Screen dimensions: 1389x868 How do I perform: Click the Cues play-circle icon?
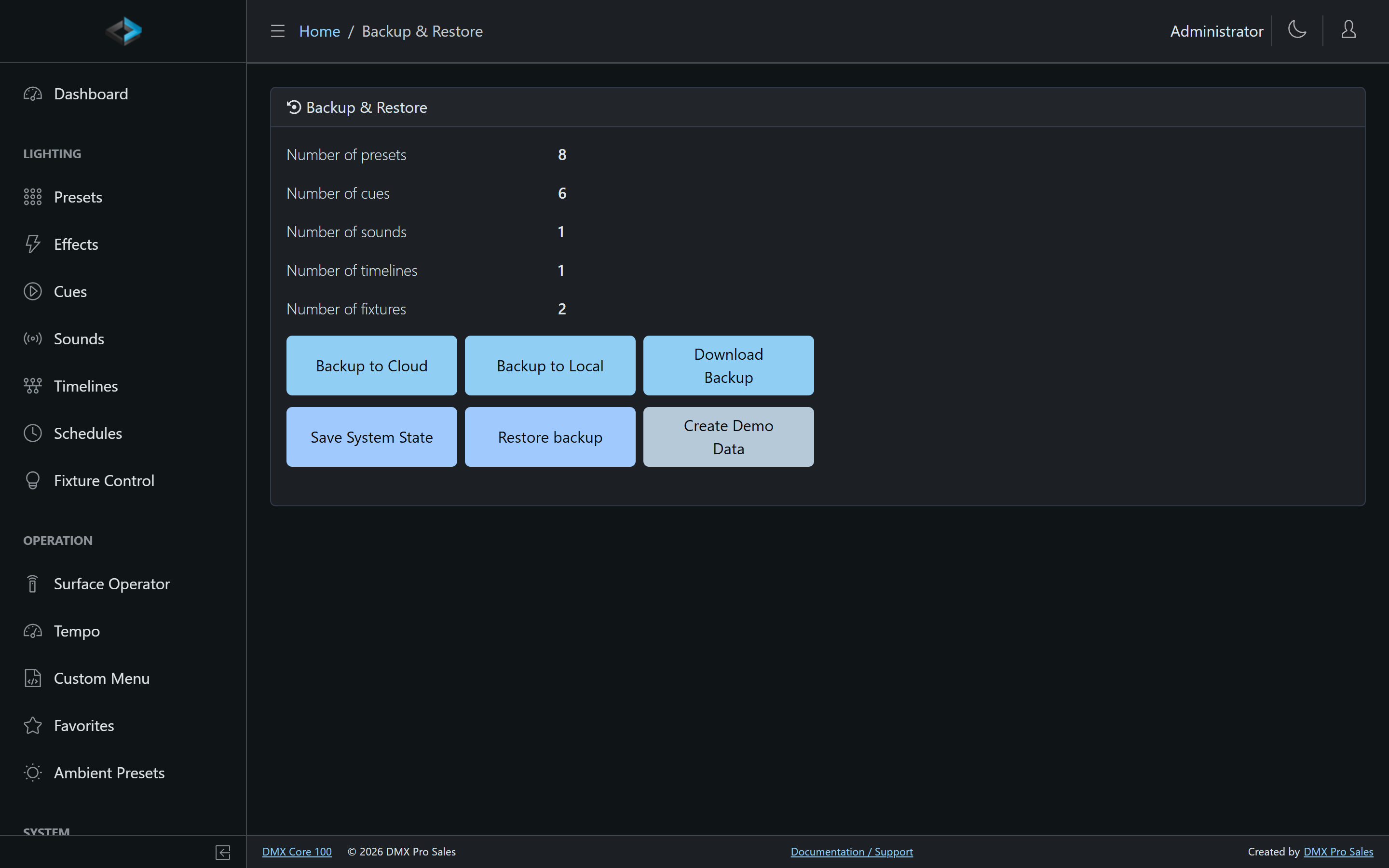coord(33,292)
